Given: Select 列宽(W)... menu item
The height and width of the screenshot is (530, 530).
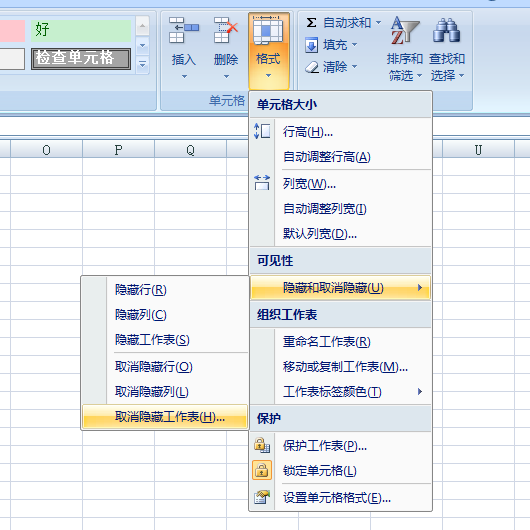Looking at the screenshot, I should click(341, 184).
